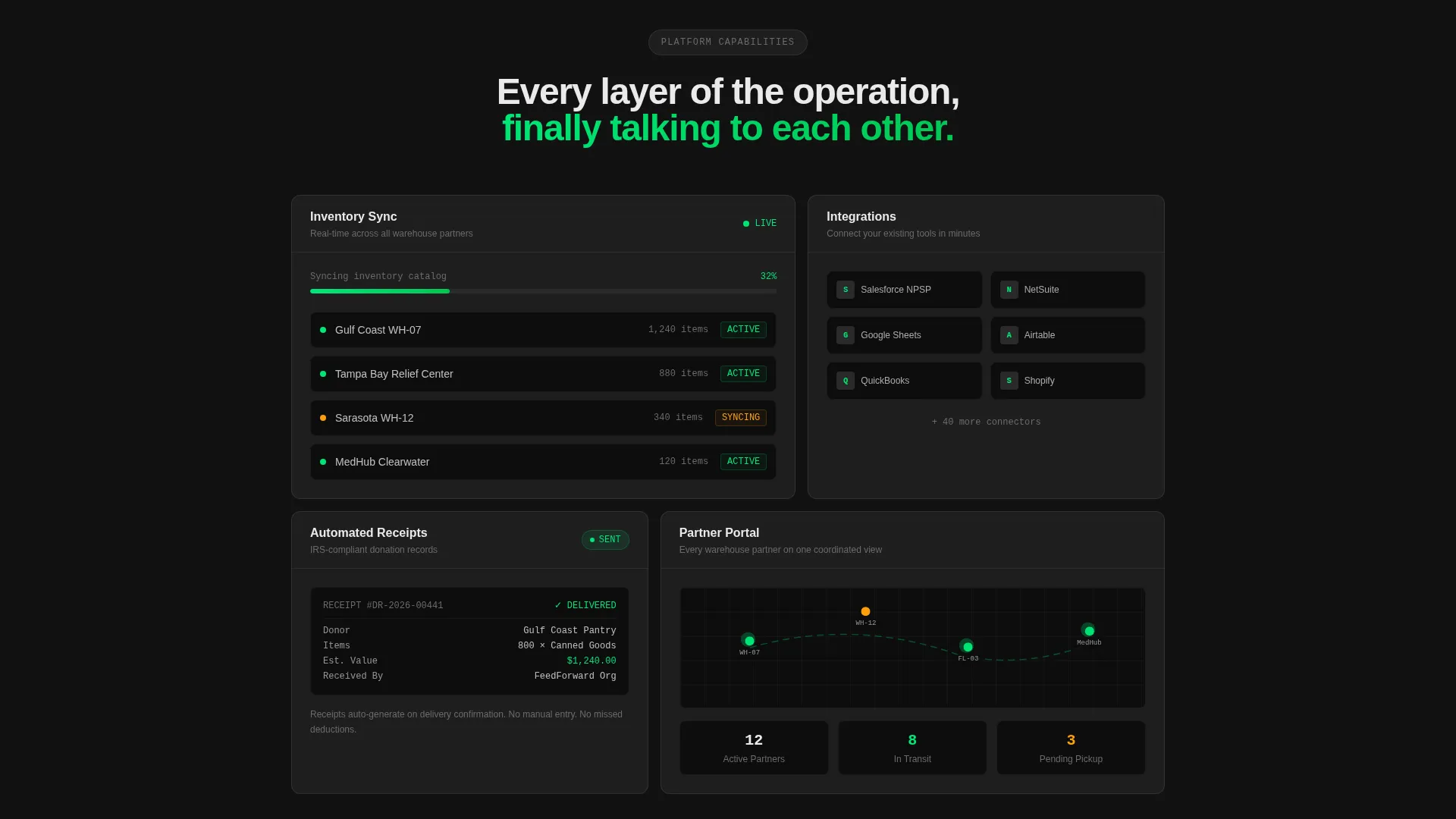Click the Automated Receipts card title
The height and width of the screenshot is (819, 1456).
click(369, 533)
